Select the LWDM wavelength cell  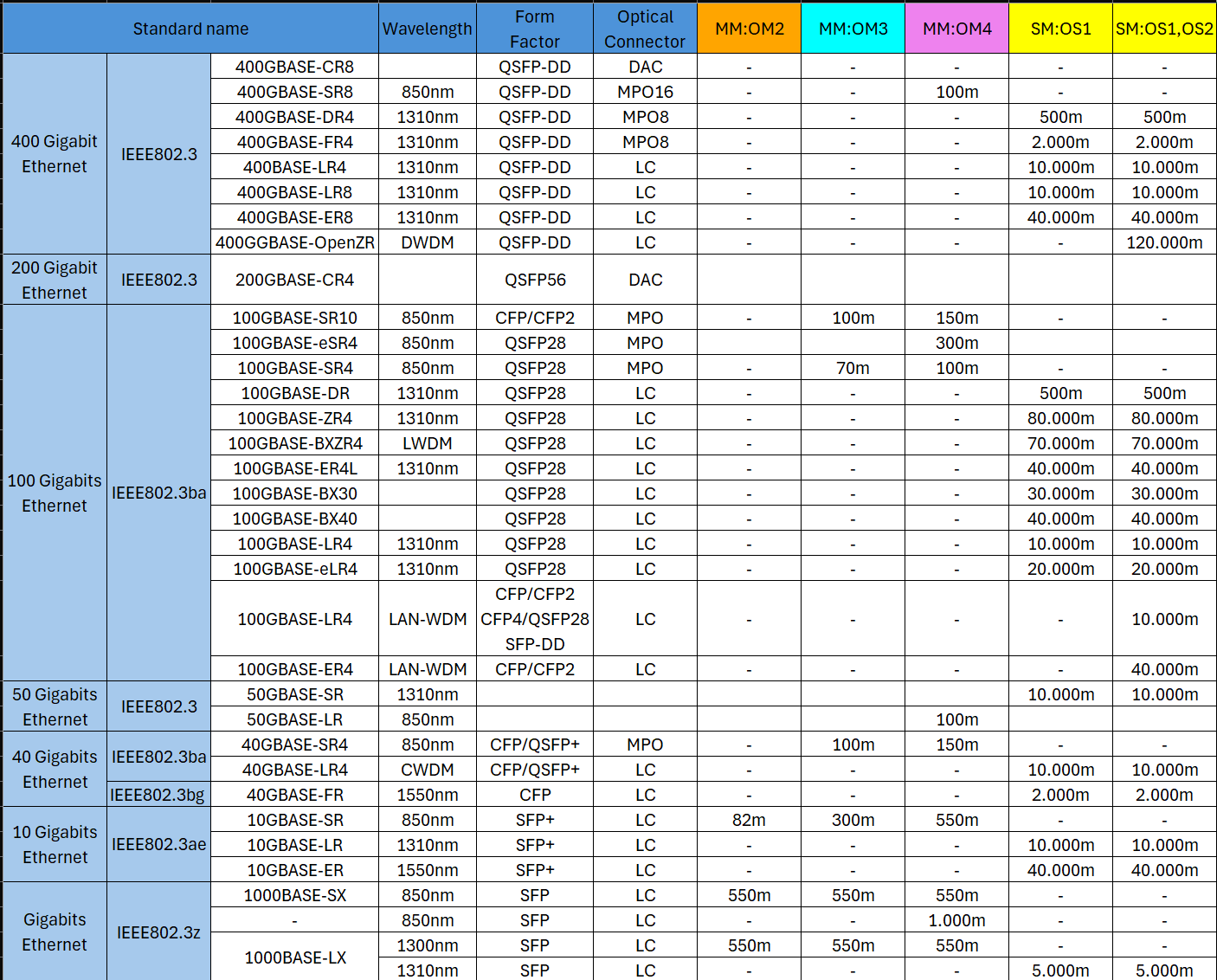tap(428, 443)
